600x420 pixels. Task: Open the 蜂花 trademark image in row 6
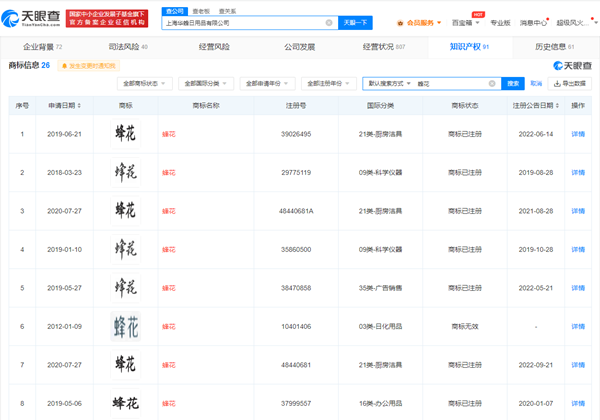126,326
